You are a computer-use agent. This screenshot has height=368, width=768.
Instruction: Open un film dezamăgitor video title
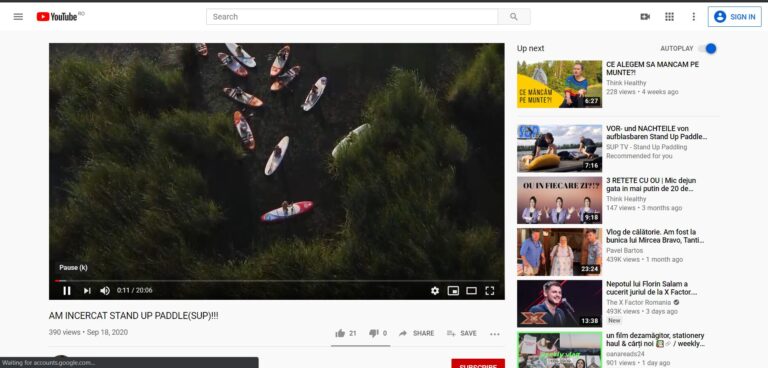[655, 340]
